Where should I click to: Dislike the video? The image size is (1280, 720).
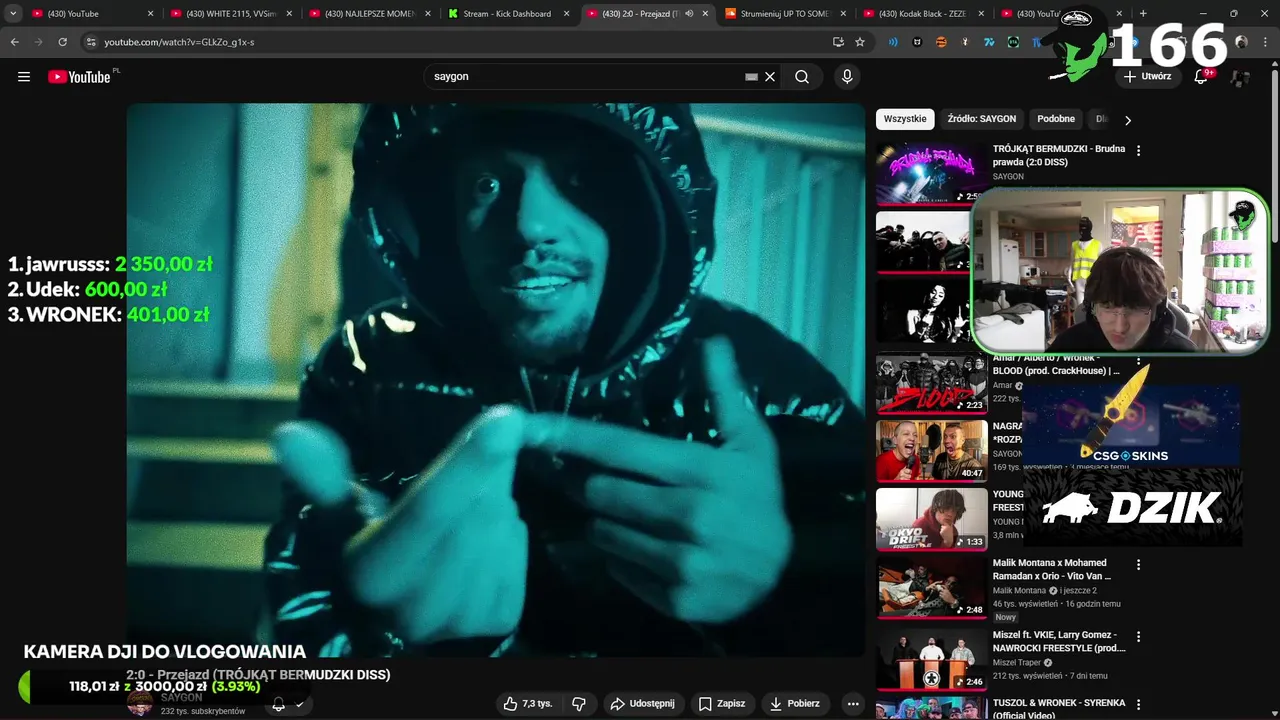coord(578,704)
